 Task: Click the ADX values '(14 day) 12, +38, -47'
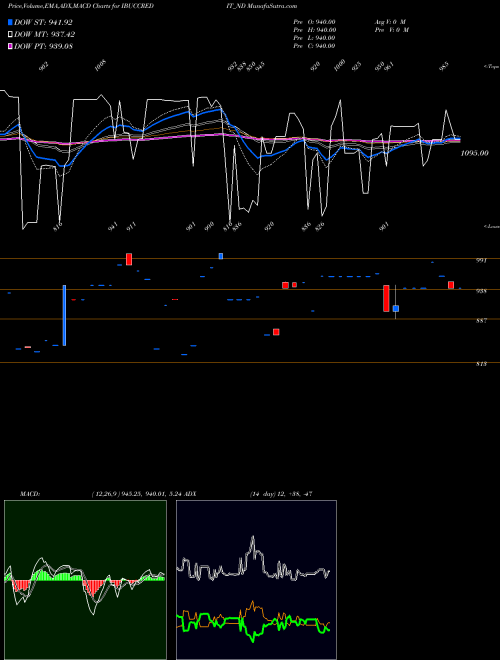pyautogui.click(x=281, y=494)
